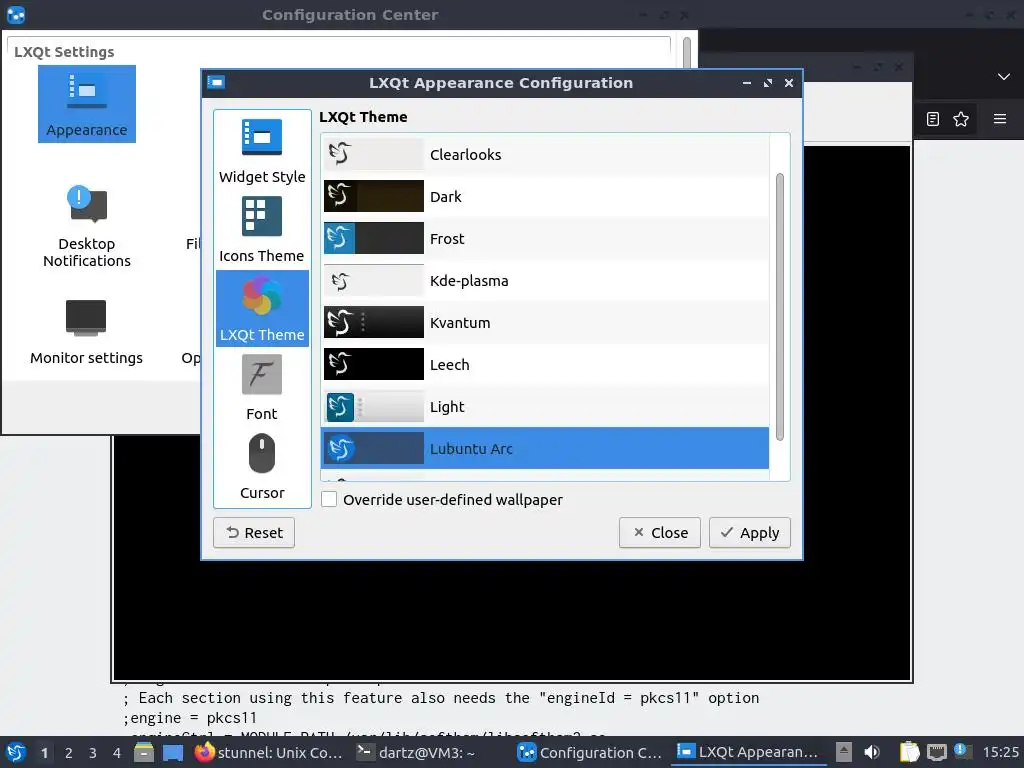Open Appearance in Configuration Center
The width and height of the screenshot is (1024, 768).
tap(87, 104)
